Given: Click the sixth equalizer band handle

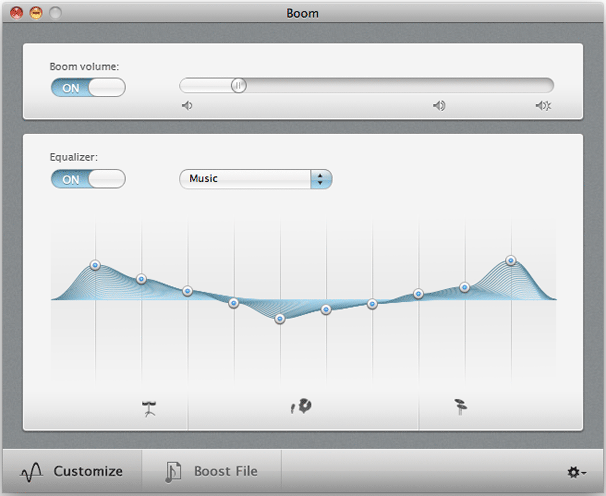Looking at the screenshot, I should coord(326,309).
